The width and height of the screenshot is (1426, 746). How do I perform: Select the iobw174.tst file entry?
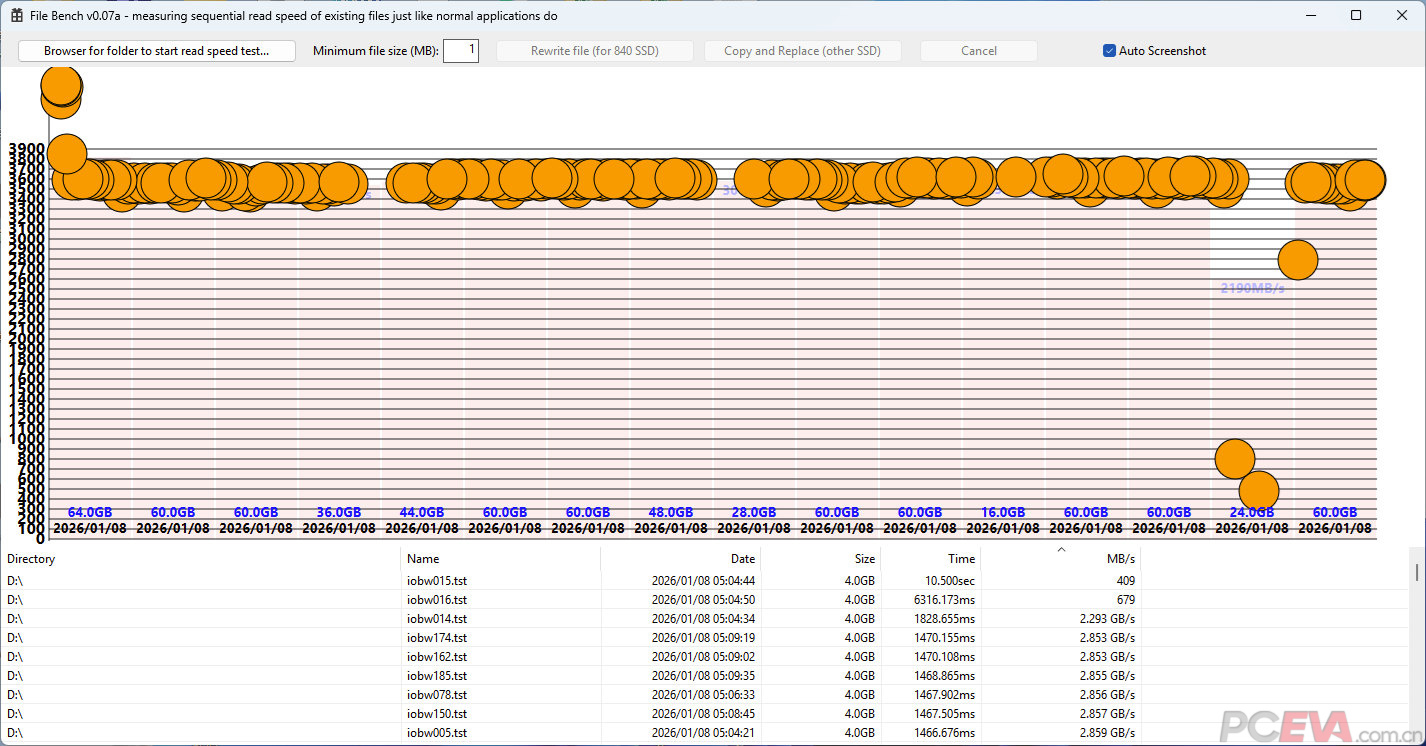click(x=437, y=638)
